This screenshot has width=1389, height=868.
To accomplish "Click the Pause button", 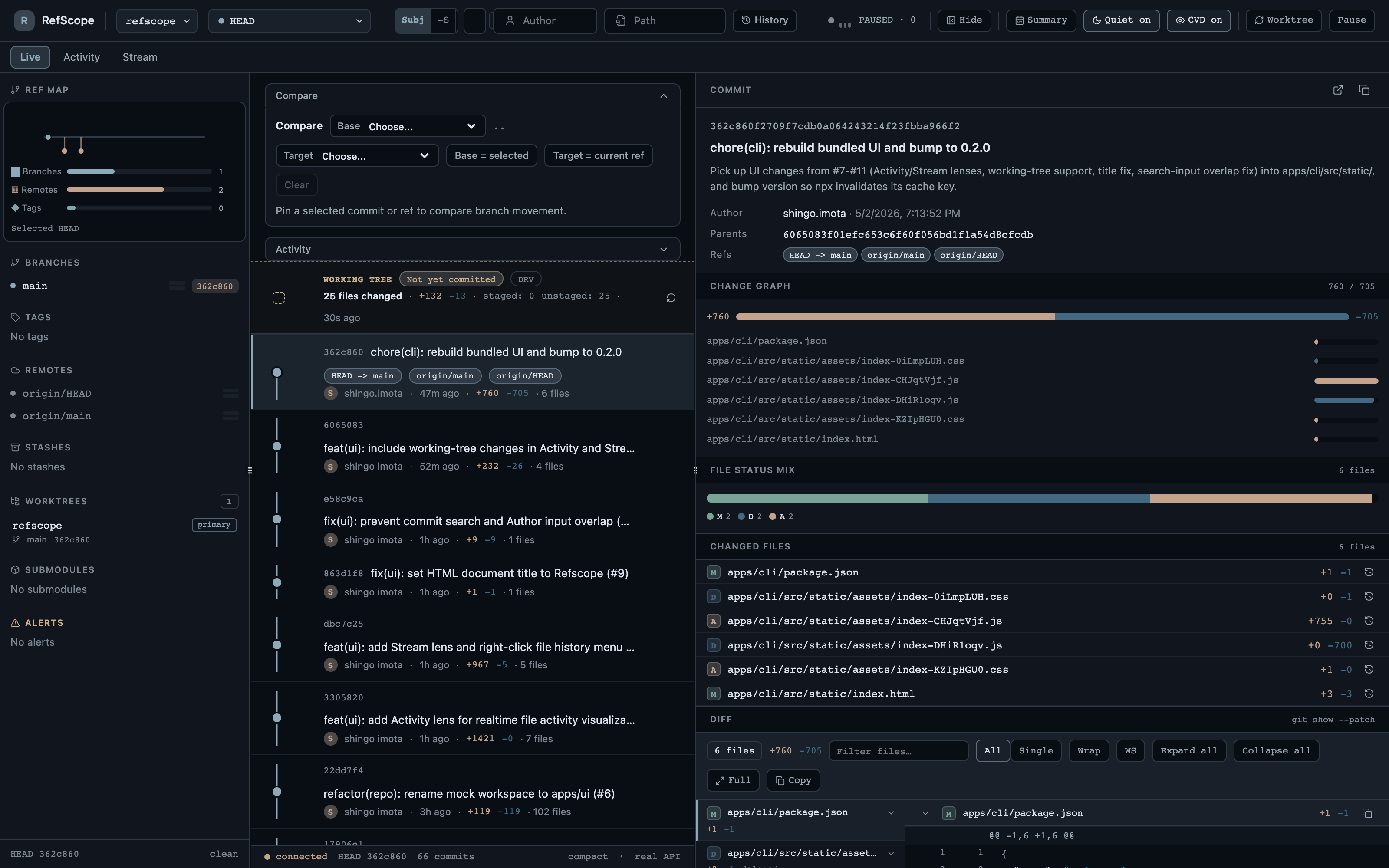I will [1352, 20].
